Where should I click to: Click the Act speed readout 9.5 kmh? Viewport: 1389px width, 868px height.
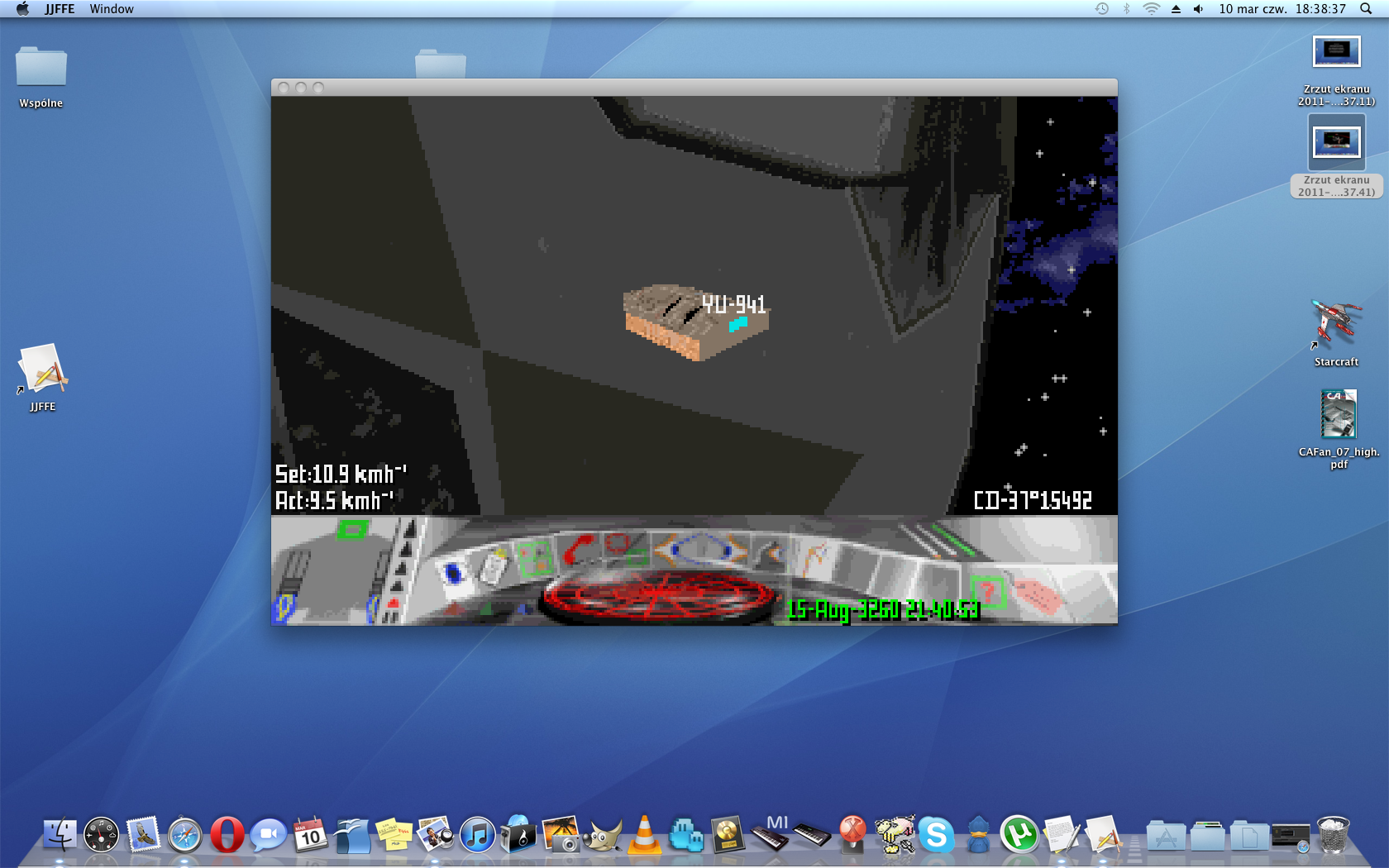click(x=334, y=500)
